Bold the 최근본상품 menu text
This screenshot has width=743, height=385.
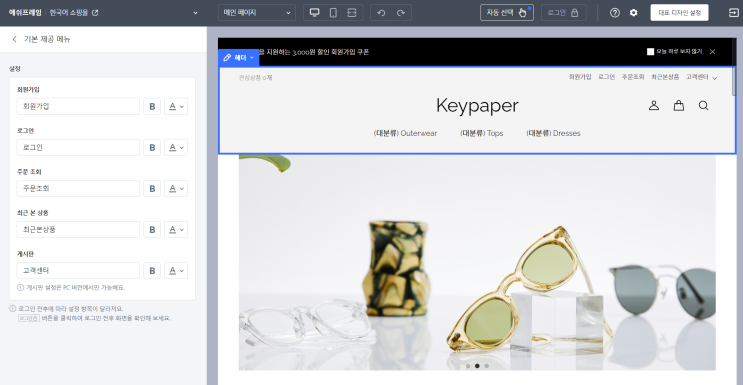tap(152, 229)
